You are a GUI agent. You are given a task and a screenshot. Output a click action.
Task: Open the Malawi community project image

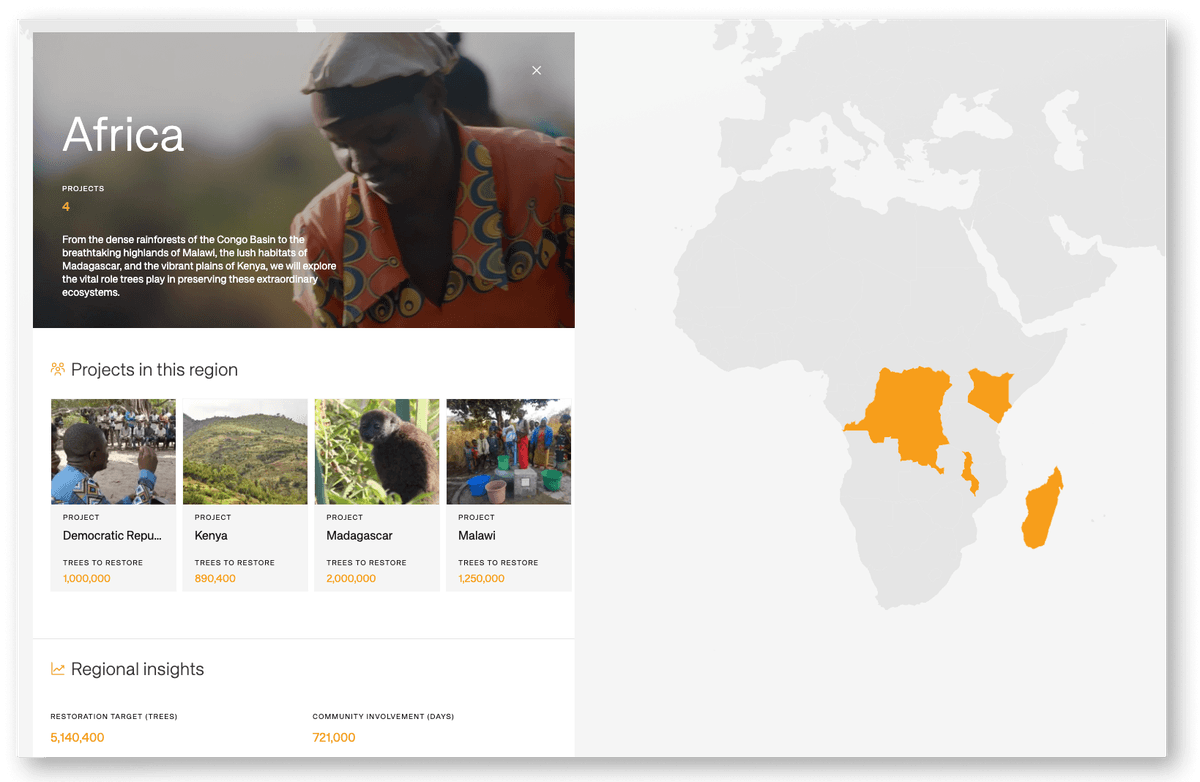(x=508, y=451)
